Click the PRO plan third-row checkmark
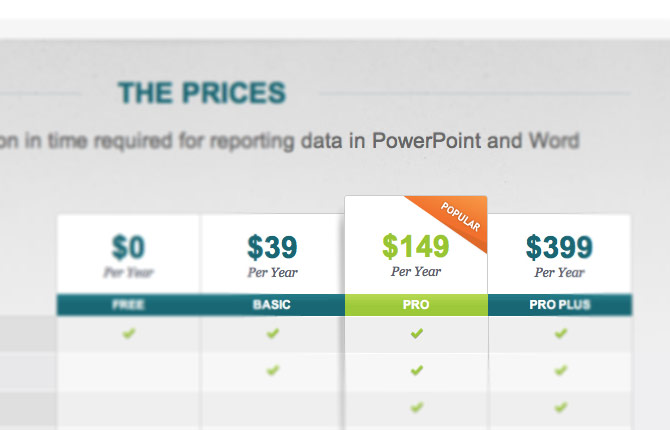The width and height of the screenshot is (670, 430). coord(417,407)
